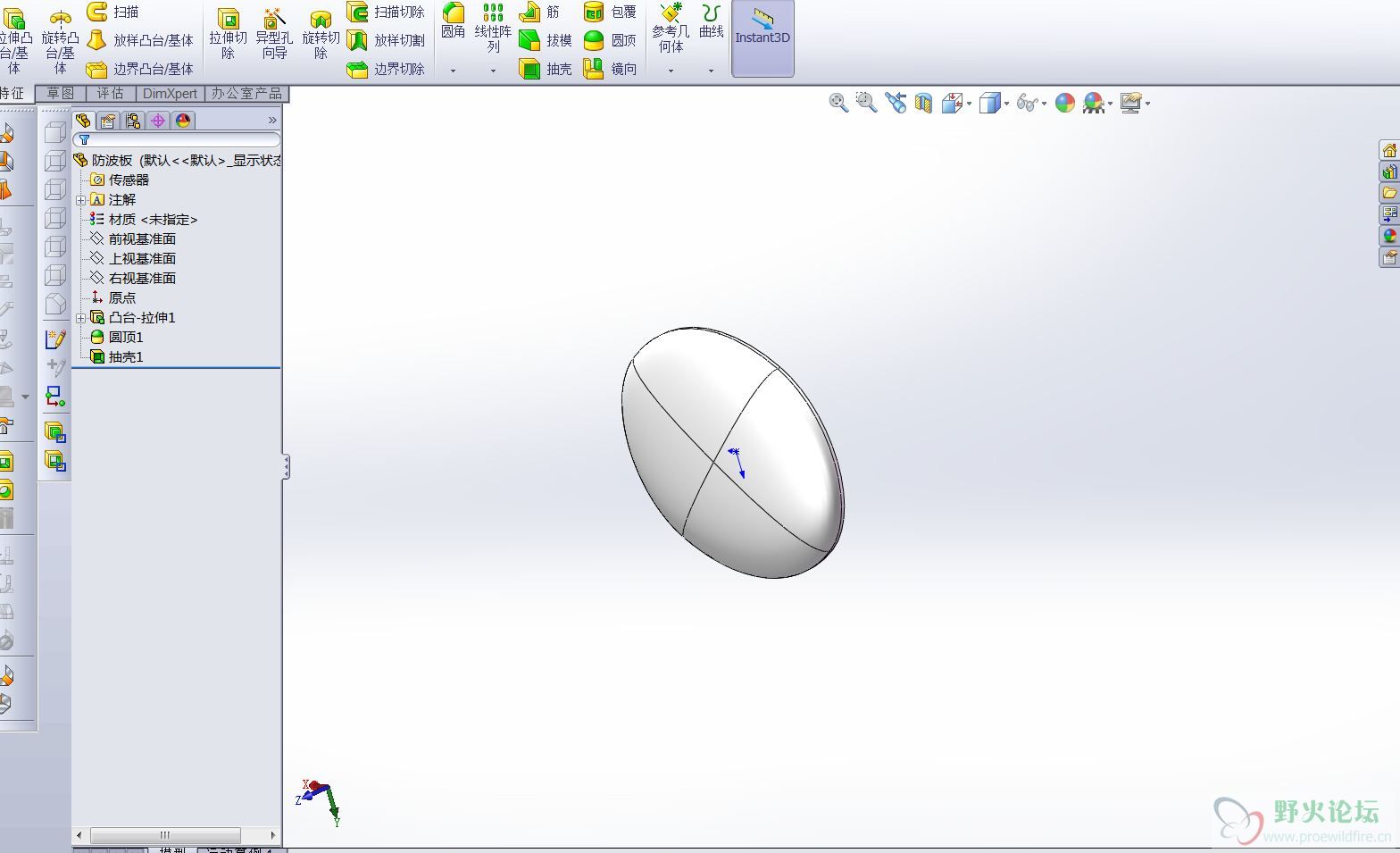This screenshot has width=1400, height=853.
Task: Choose 放样凸台/基体 loft boss tool
Action: pos(140,40)
